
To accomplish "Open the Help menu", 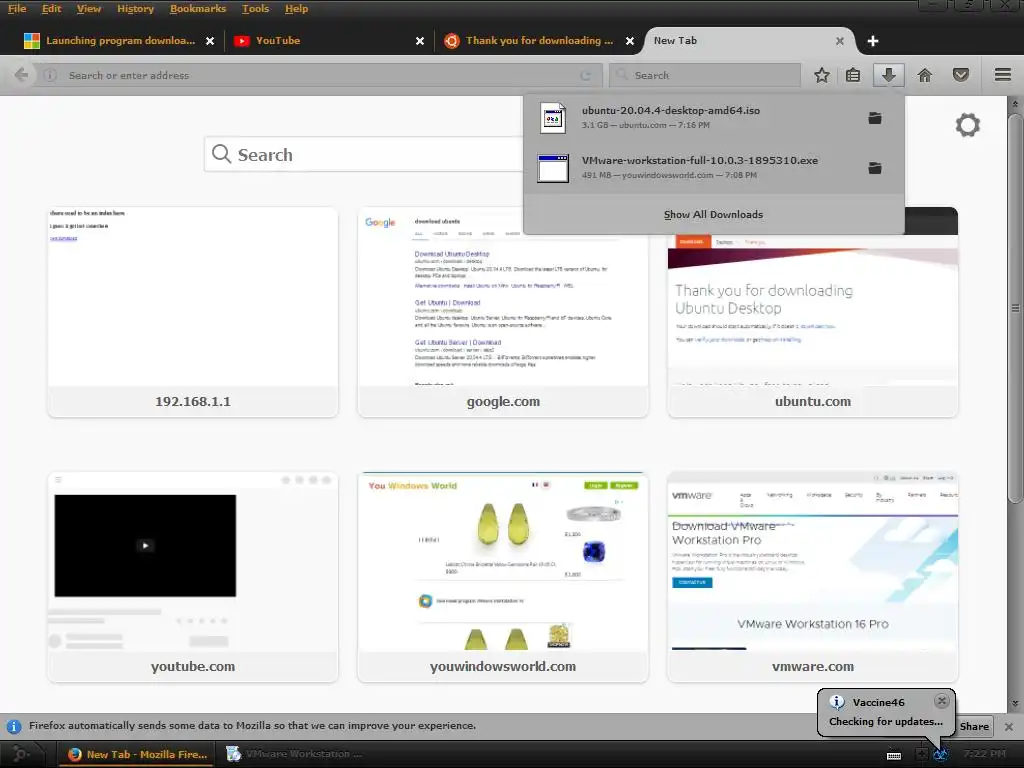I will [296, 8].
